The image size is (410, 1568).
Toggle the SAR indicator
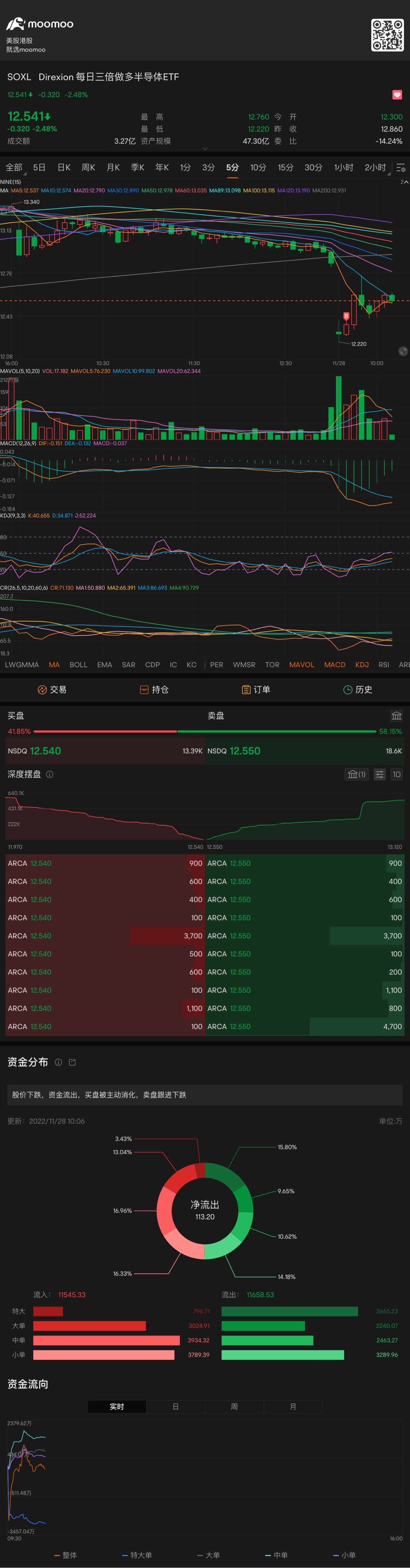coord(128,665)
